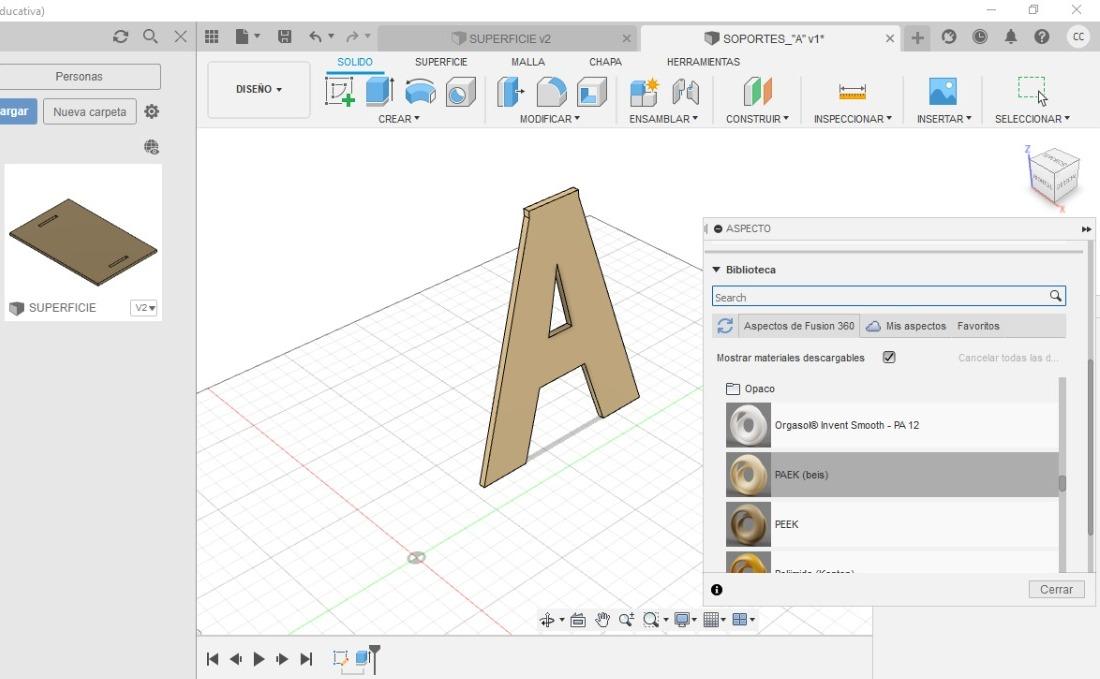Expand the INSPECCIONAR menu

[x=852, y=119]
